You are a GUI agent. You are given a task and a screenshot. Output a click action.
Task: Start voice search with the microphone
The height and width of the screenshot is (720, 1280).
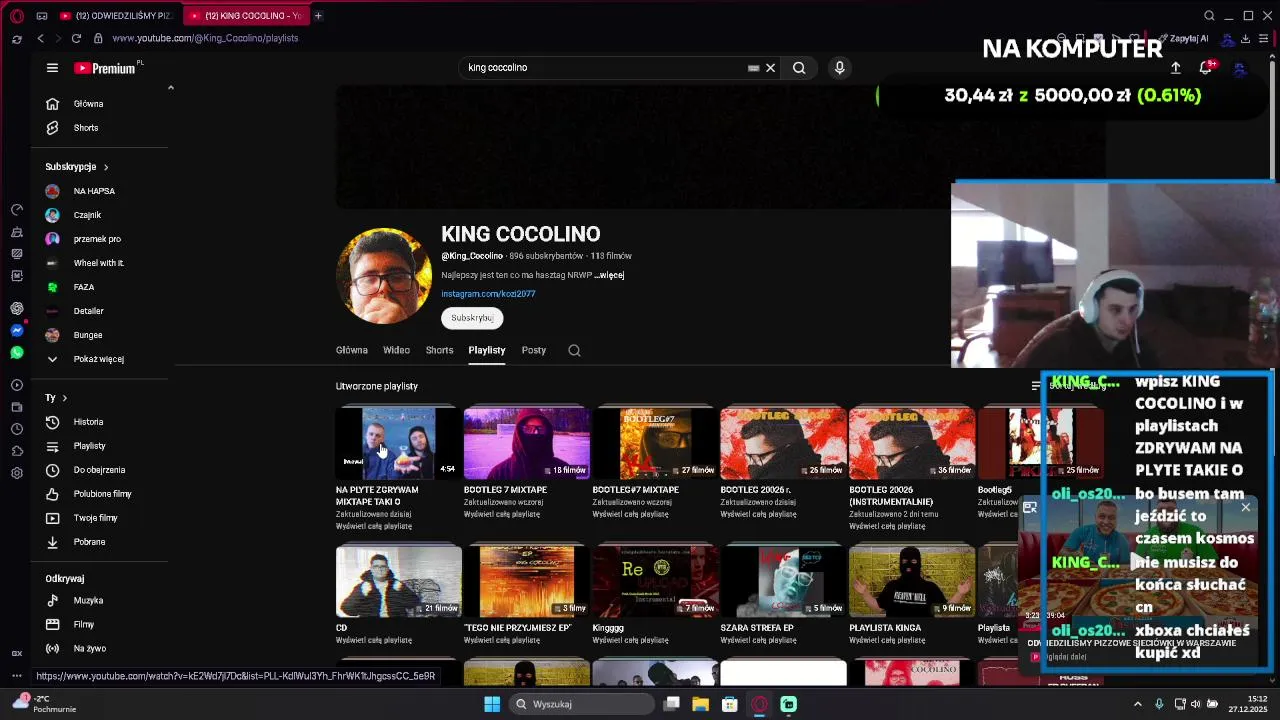pos(839,68)
